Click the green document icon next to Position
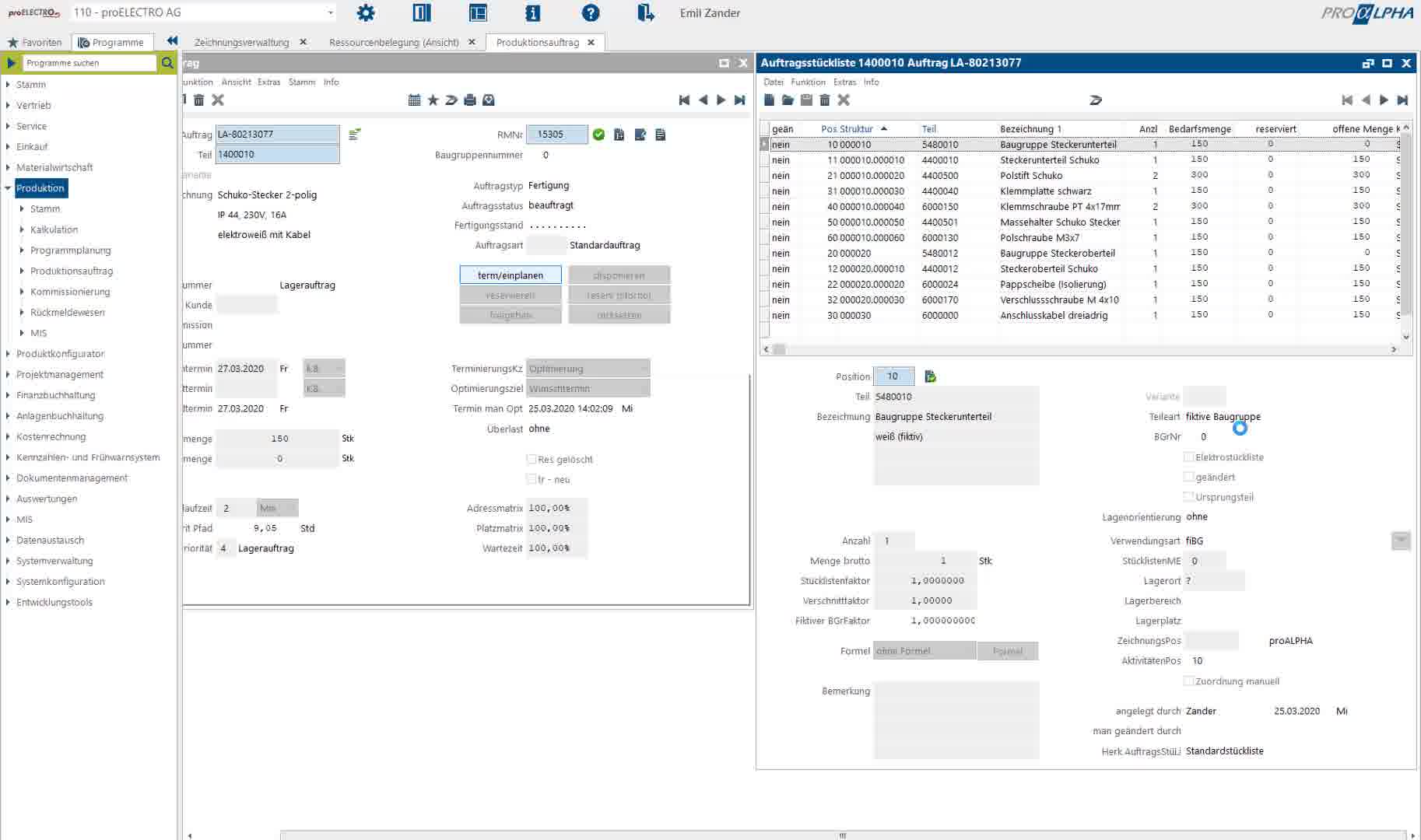The height and width of the screenshot is (840, 1421). click(930, 376)
